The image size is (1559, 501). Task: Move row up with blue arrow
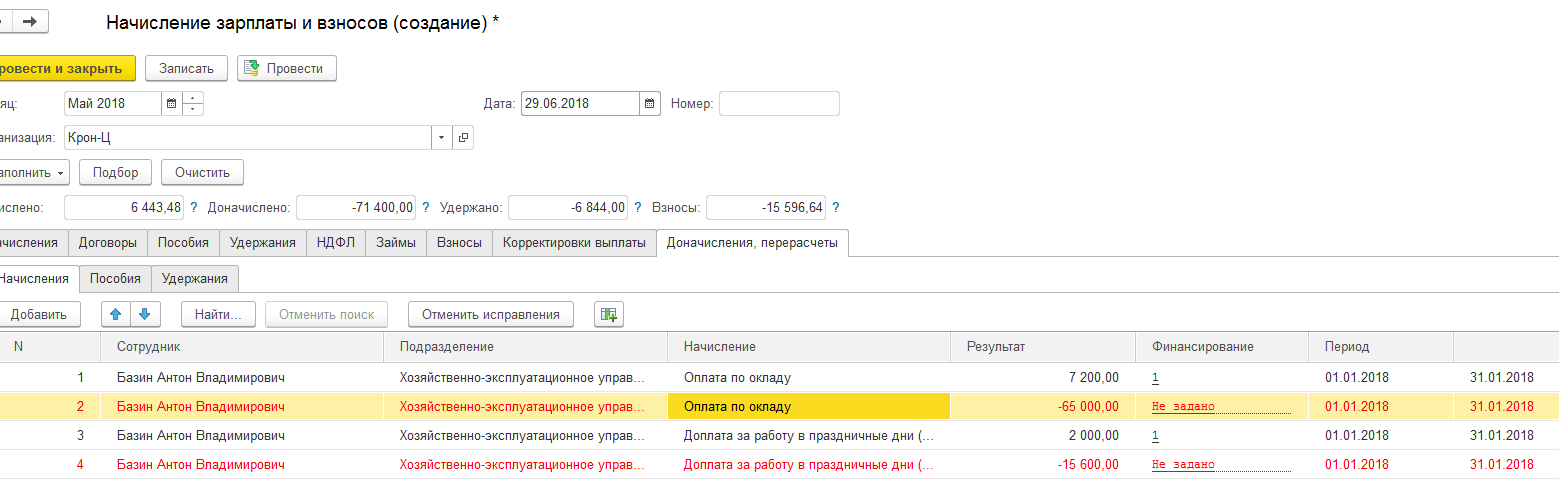coord(116,314)
